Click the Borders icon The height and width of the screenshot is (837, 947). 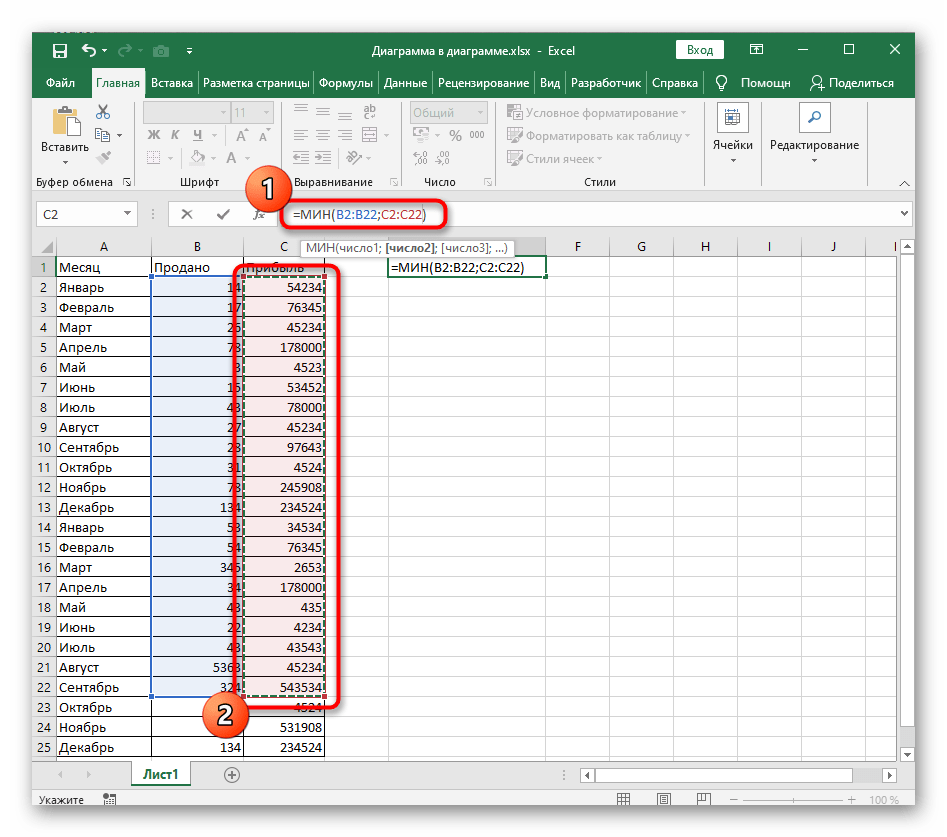click(x=154, y=158)
